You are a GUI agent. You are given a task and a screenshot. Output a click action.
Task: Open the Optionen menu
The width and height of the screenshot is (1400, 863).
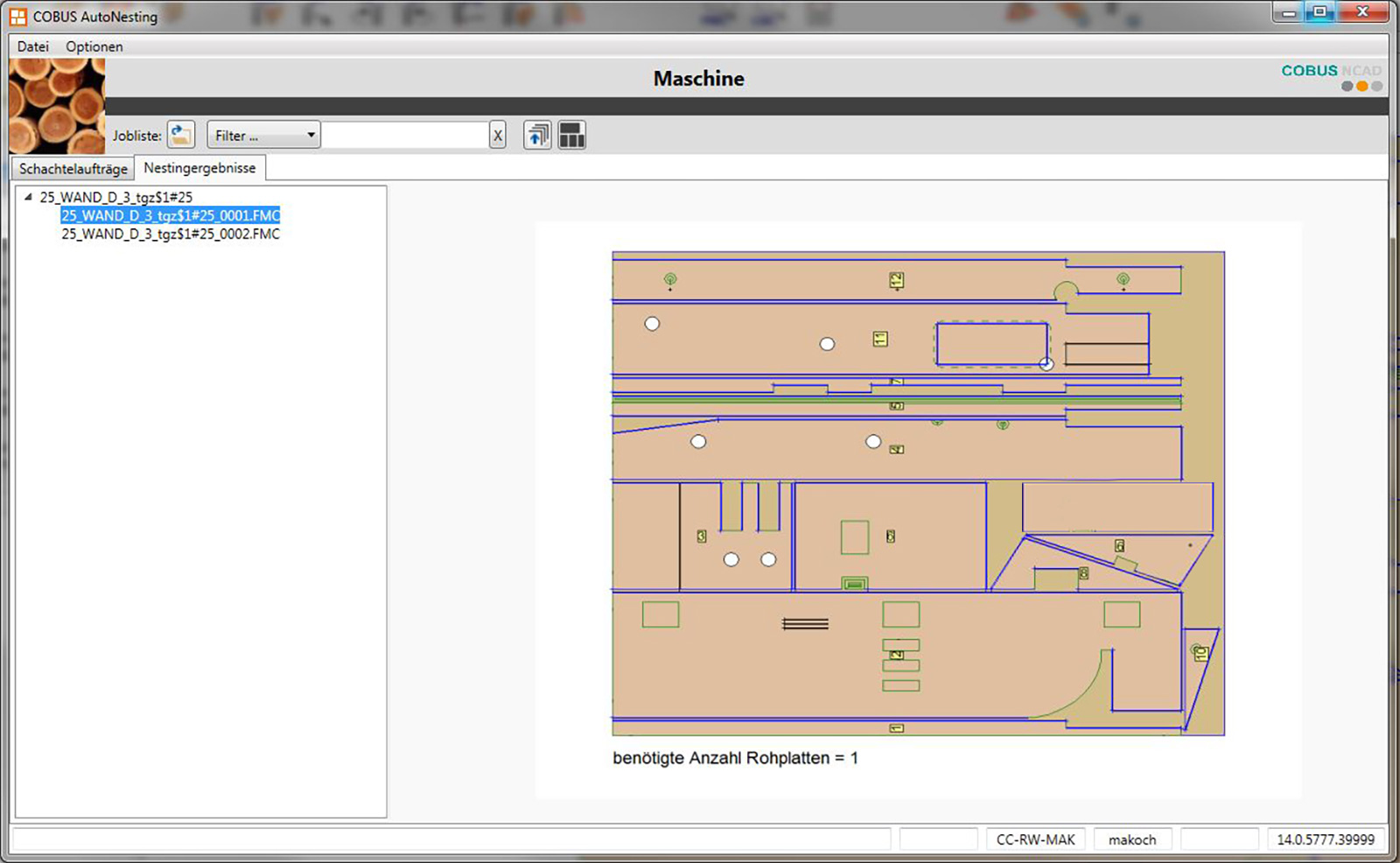pyautogui.click(x=94, y=46)
